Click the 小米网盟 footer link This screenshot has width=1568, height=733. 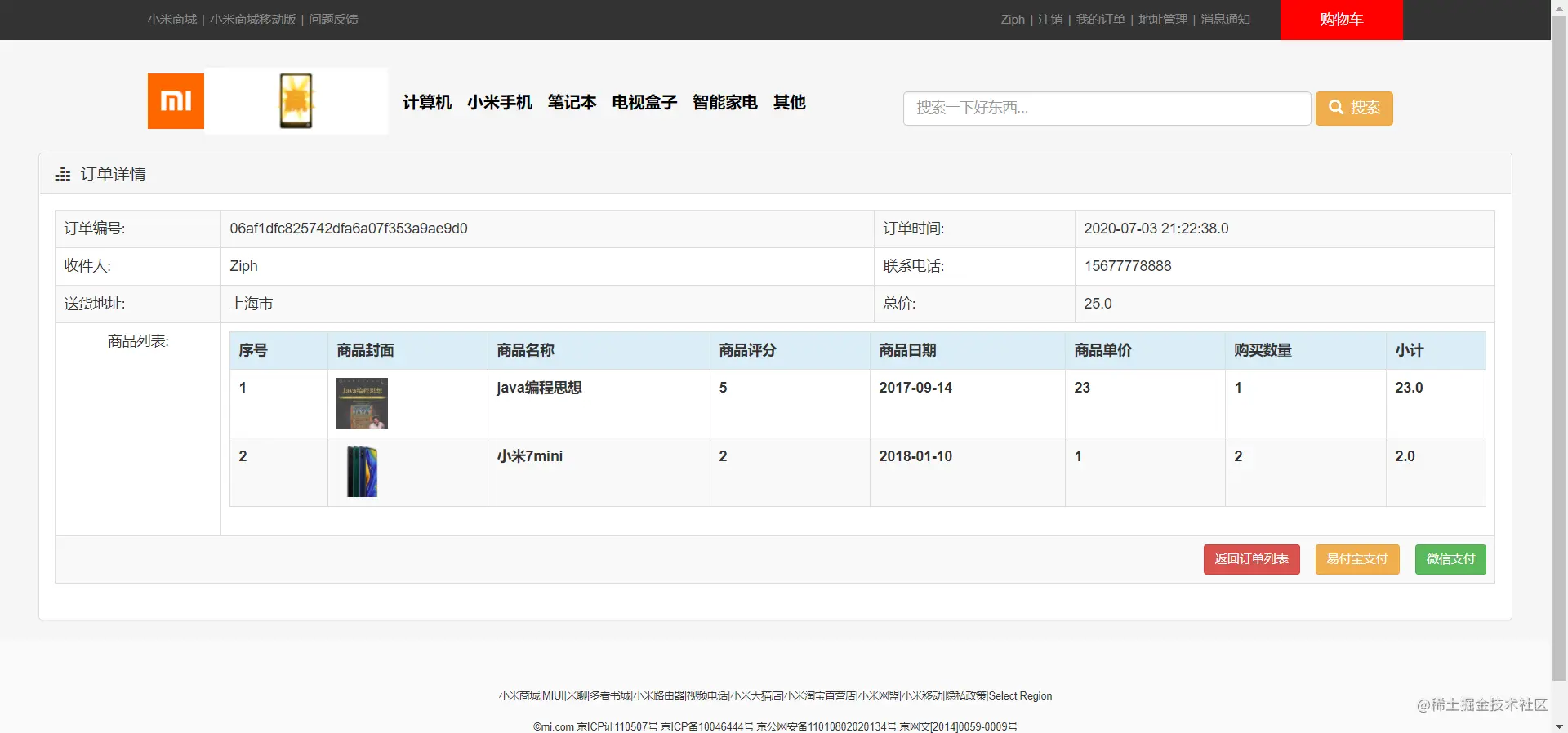point(880,696)
